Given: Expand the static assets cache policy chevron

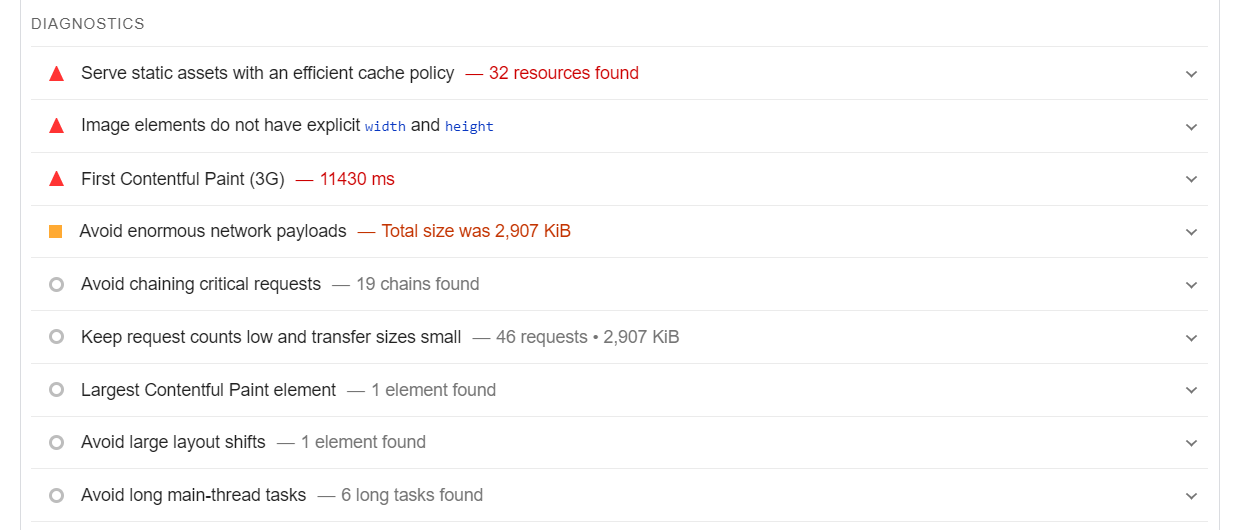Looking at the screenshot, I should pyautogui.click(x=1191, y=74).
